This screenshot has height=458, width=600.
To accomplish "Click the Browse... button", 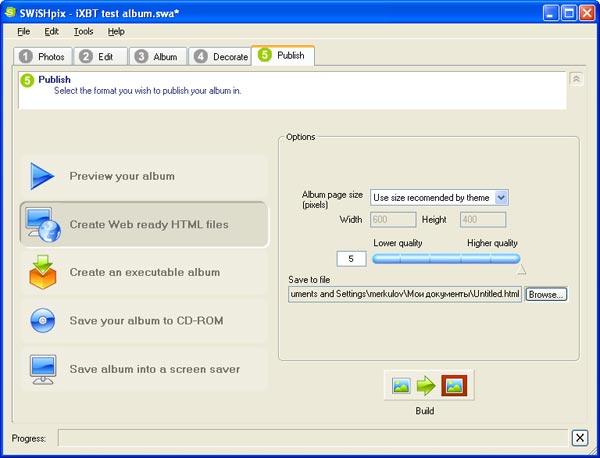I will click(x=546, y=294).
